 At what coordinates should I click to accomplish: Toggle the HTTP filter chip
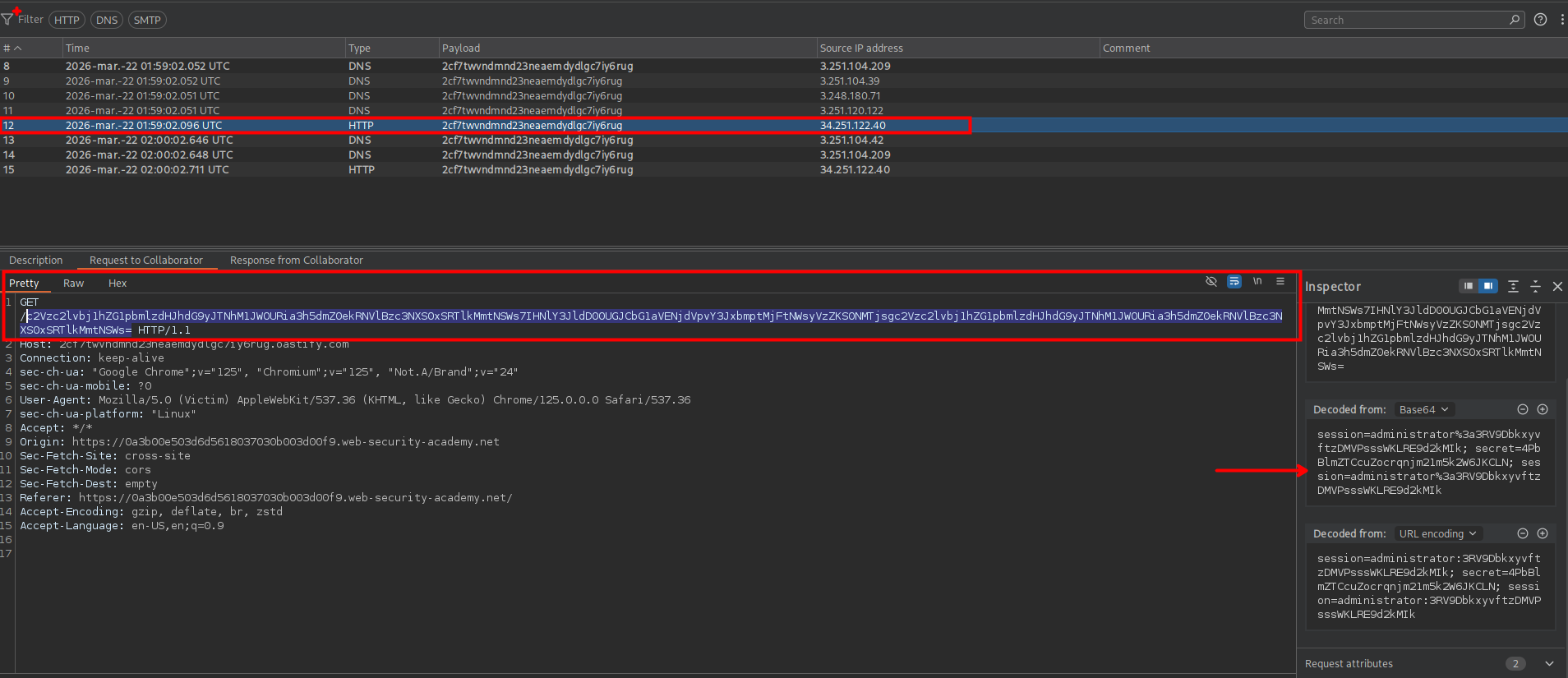click(x=67, y=20)
